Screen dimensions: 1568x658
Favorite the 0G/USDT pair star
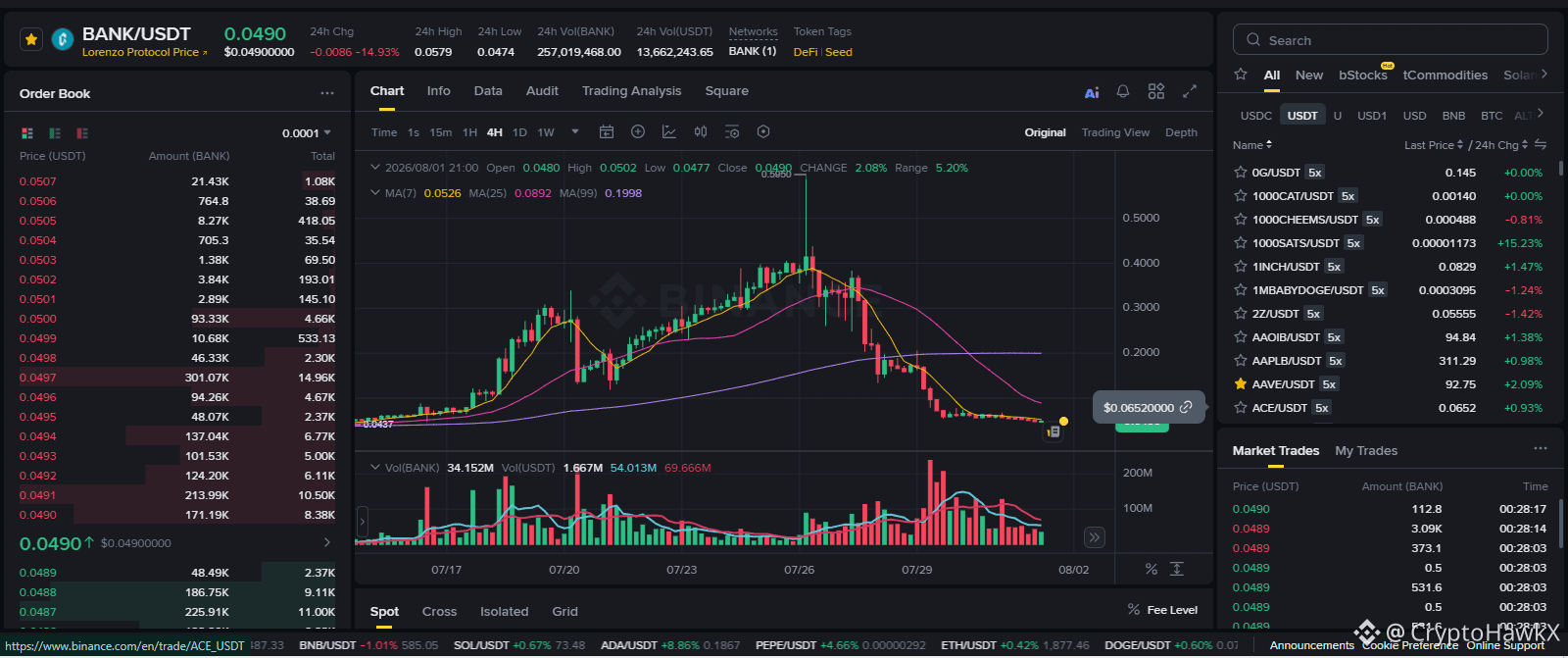point(1241,173)
